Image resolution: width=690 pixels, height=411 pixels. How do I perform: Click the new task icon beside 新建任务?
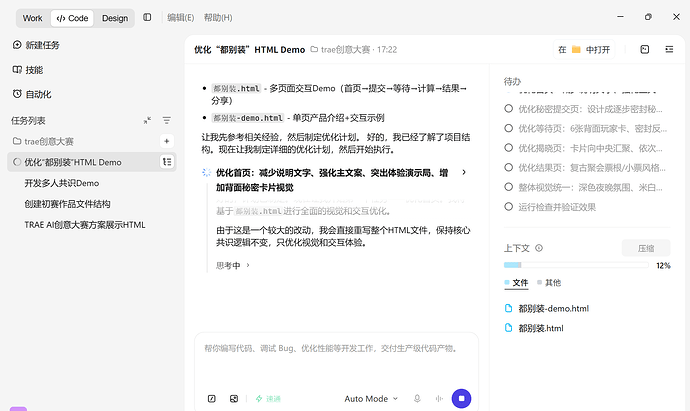click(x=17, y=45)
